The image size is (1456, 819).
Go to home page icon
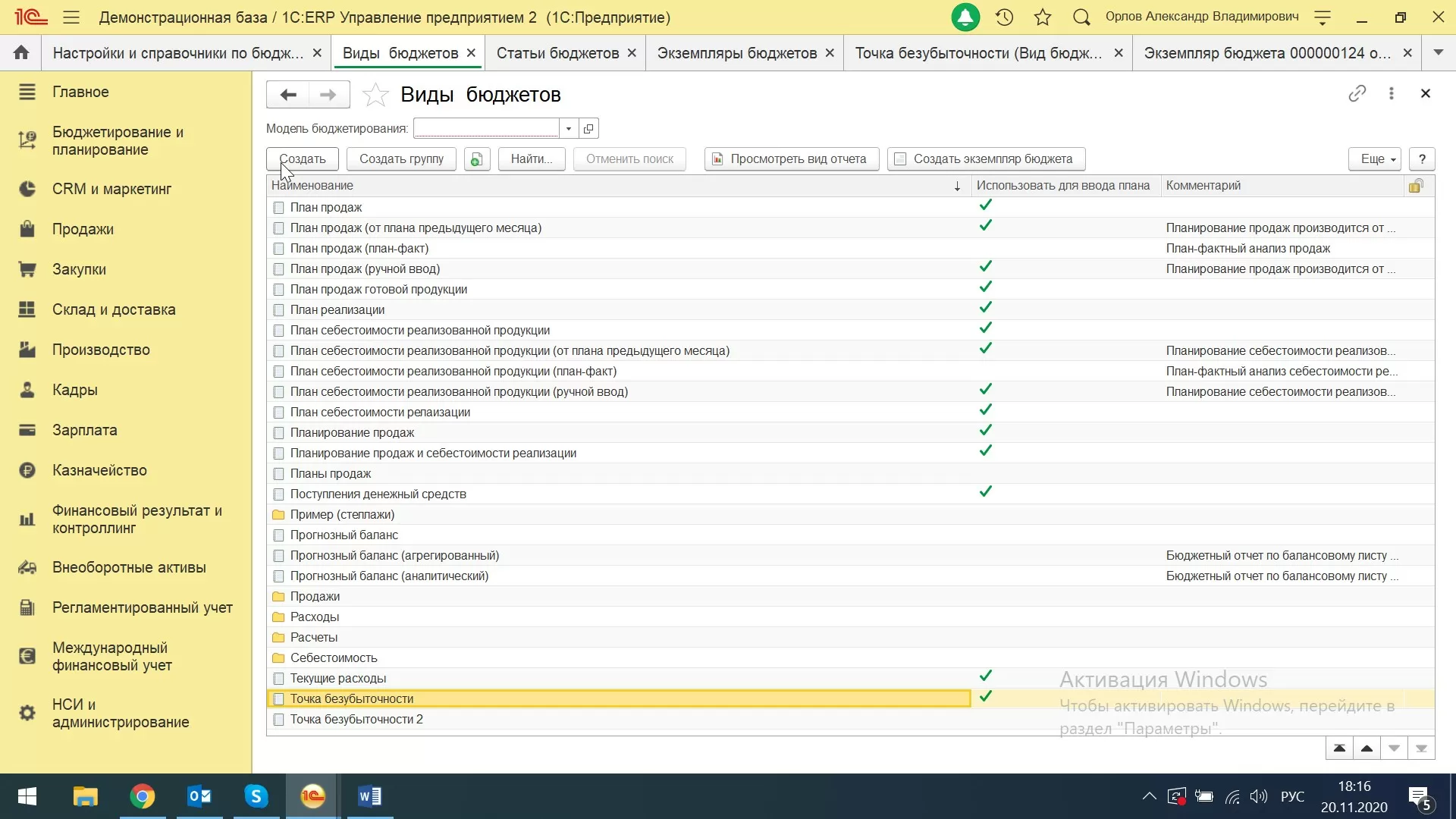point(21,53)
